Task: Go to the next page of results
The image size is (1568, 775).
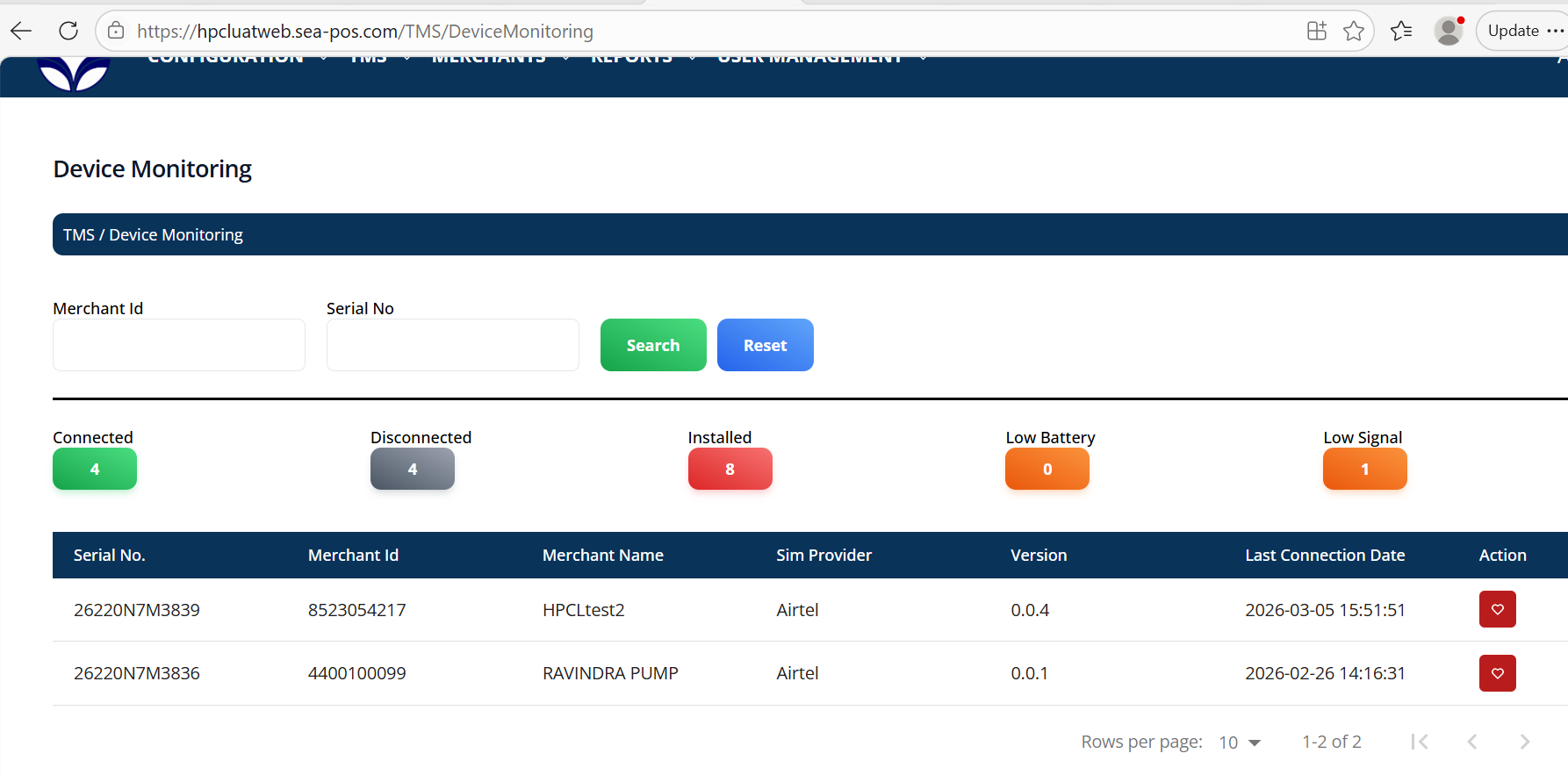Action: (1524, 742)
